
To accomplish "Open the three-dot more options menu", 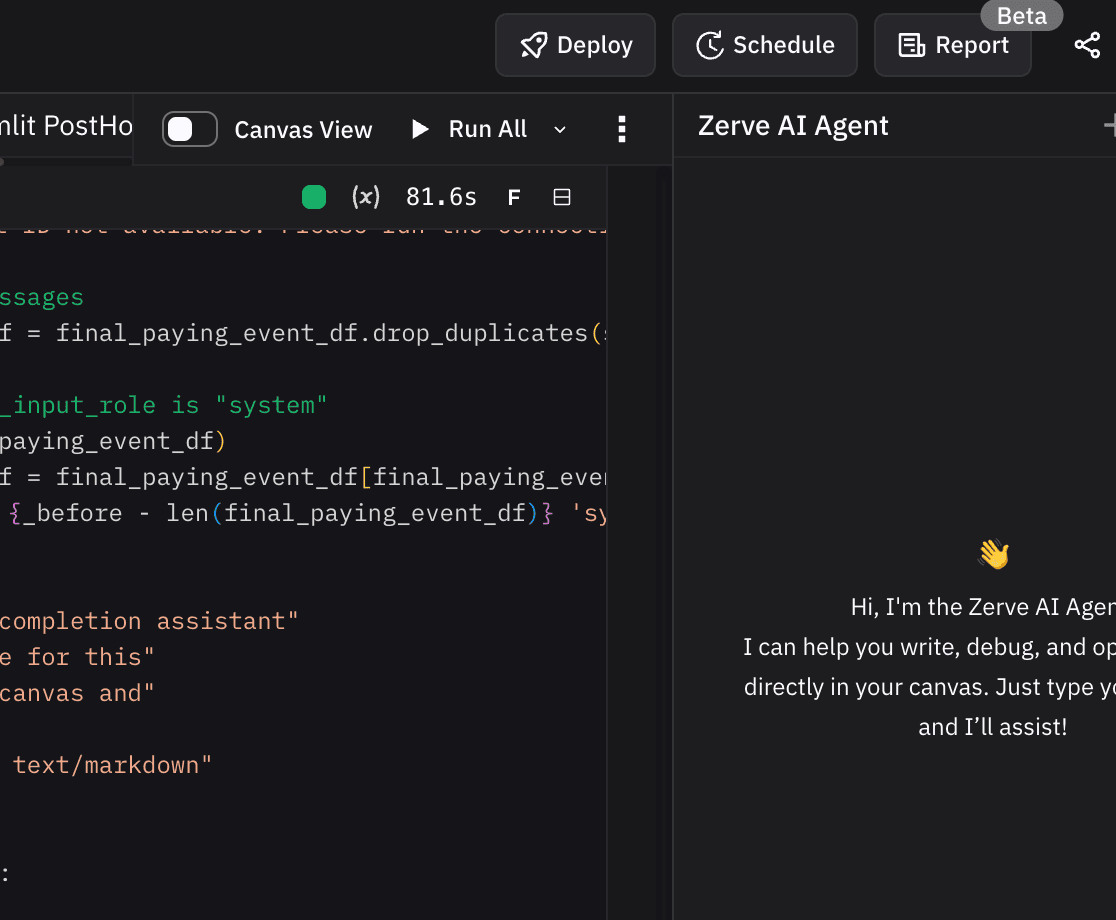I will pos(621,129).
